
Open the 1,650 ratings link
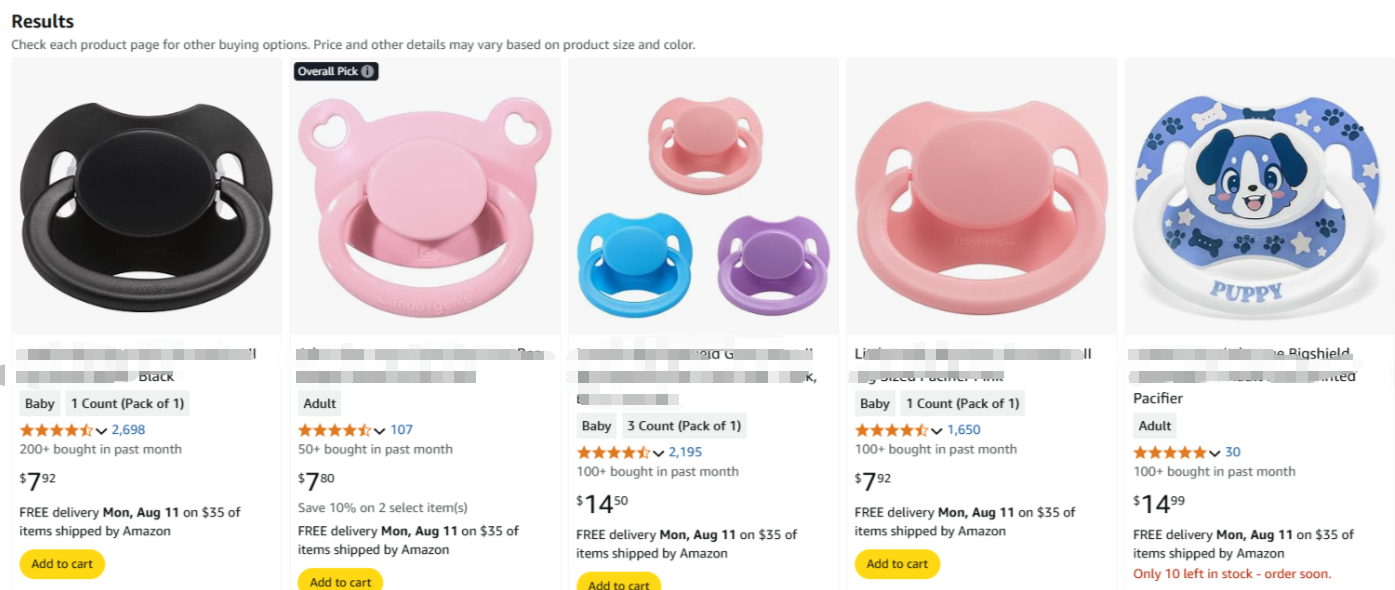click(x=963, y=430)
